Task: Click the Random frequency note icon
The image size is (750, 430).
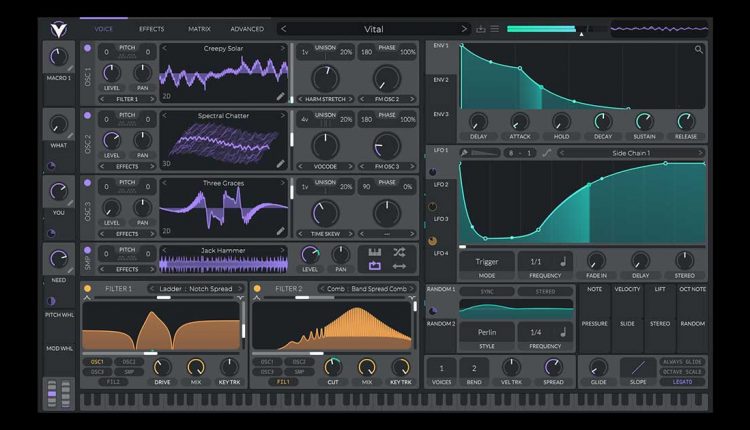Action: 563,331
